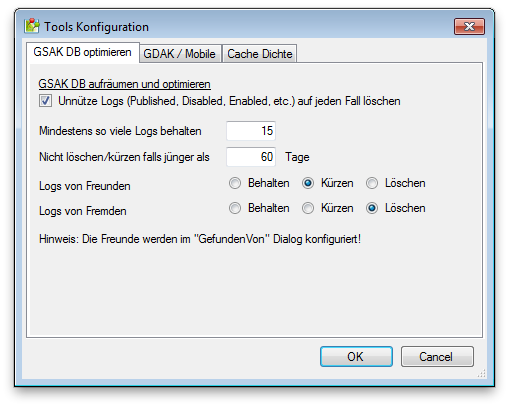Confirm settings with the OK button
This screenshot has width=509, height=407.
pos(356,357)
